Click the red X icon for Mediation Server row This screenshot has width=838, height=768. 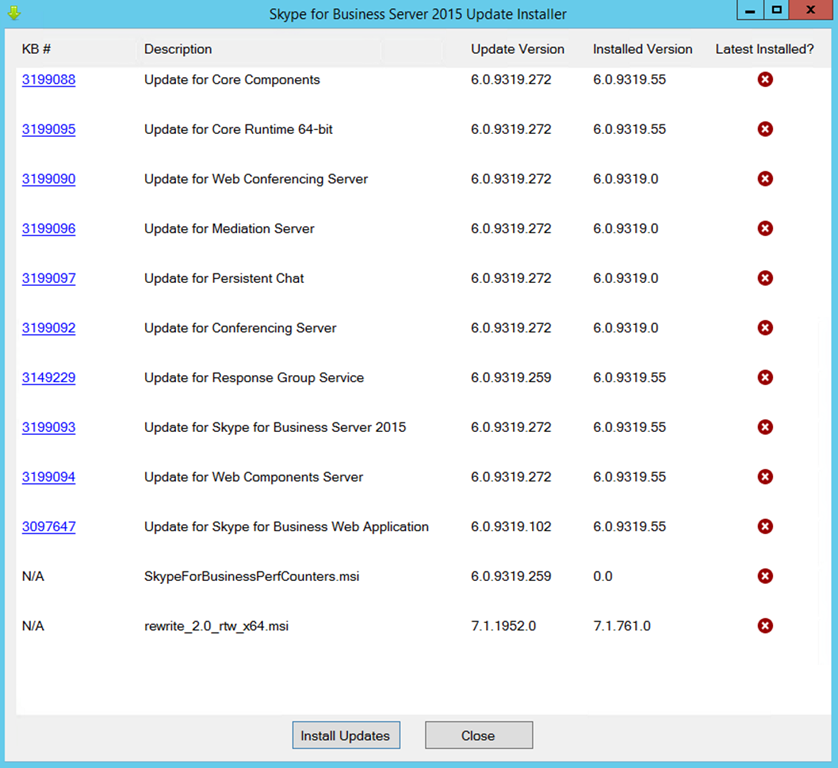pos(765,229)
